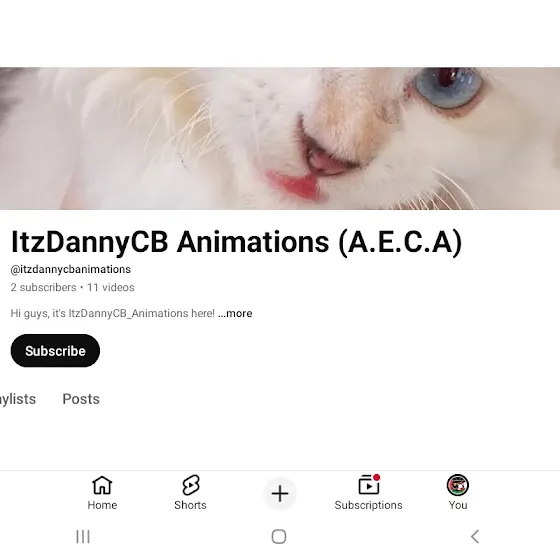
Task: Click the cat banner image
Action: 280,138
